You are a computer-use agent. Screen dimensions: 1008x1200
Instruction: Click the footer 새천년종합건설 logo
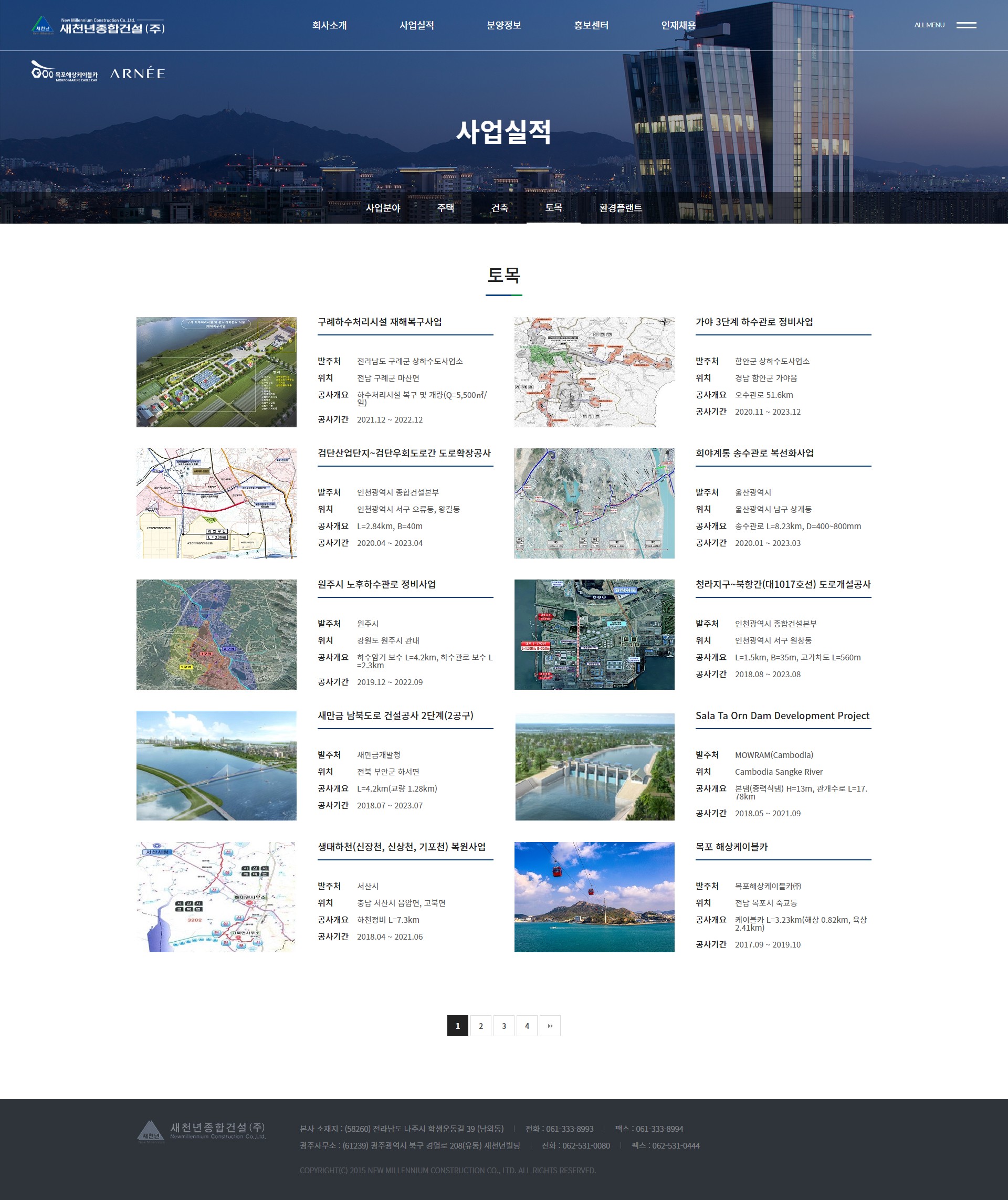pyautogui.click(x=202, y=1131)
